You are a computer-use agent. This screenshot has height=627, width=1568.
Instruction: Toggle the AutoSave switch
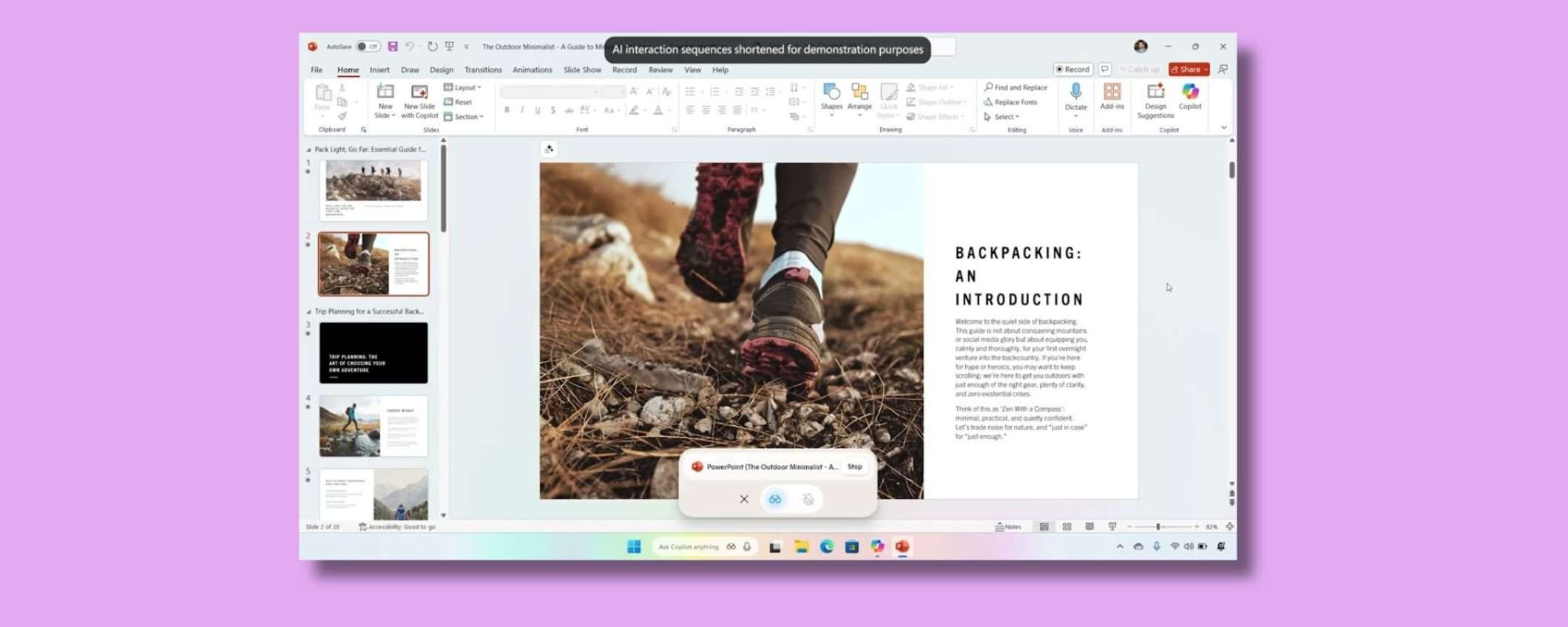click(368, 47)
